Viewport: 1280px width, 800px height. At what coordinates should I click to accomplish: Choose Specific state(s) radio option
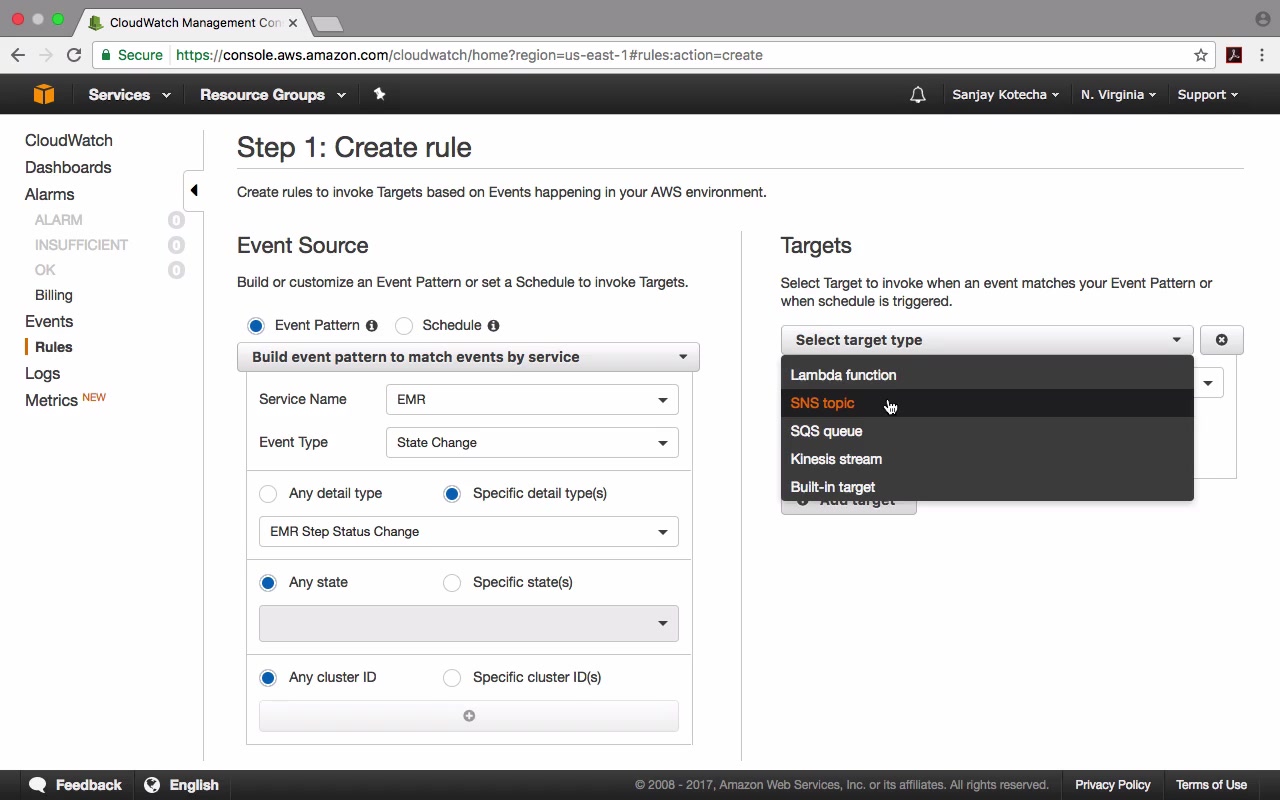452,583
